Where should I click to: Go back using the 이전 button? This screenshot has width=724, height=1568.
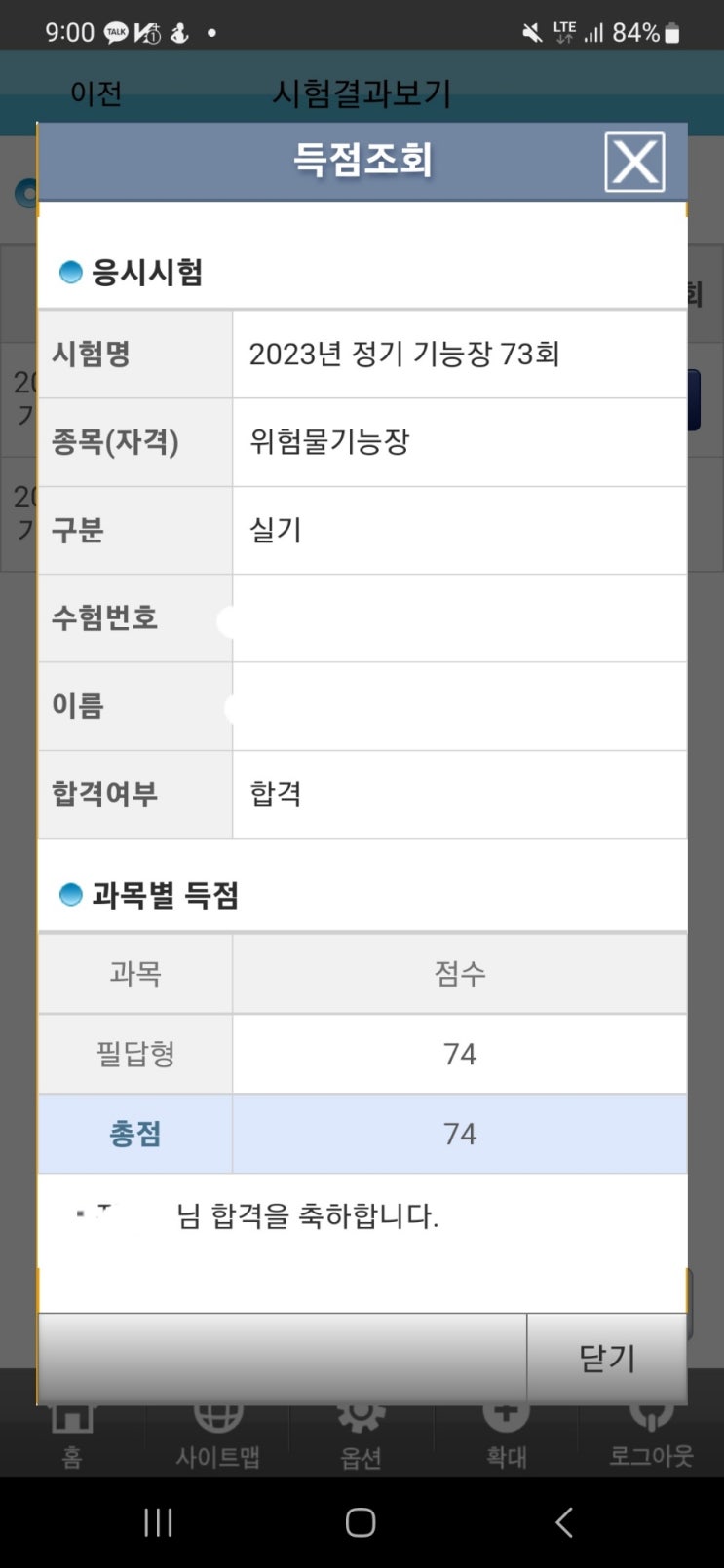point(95,93)
